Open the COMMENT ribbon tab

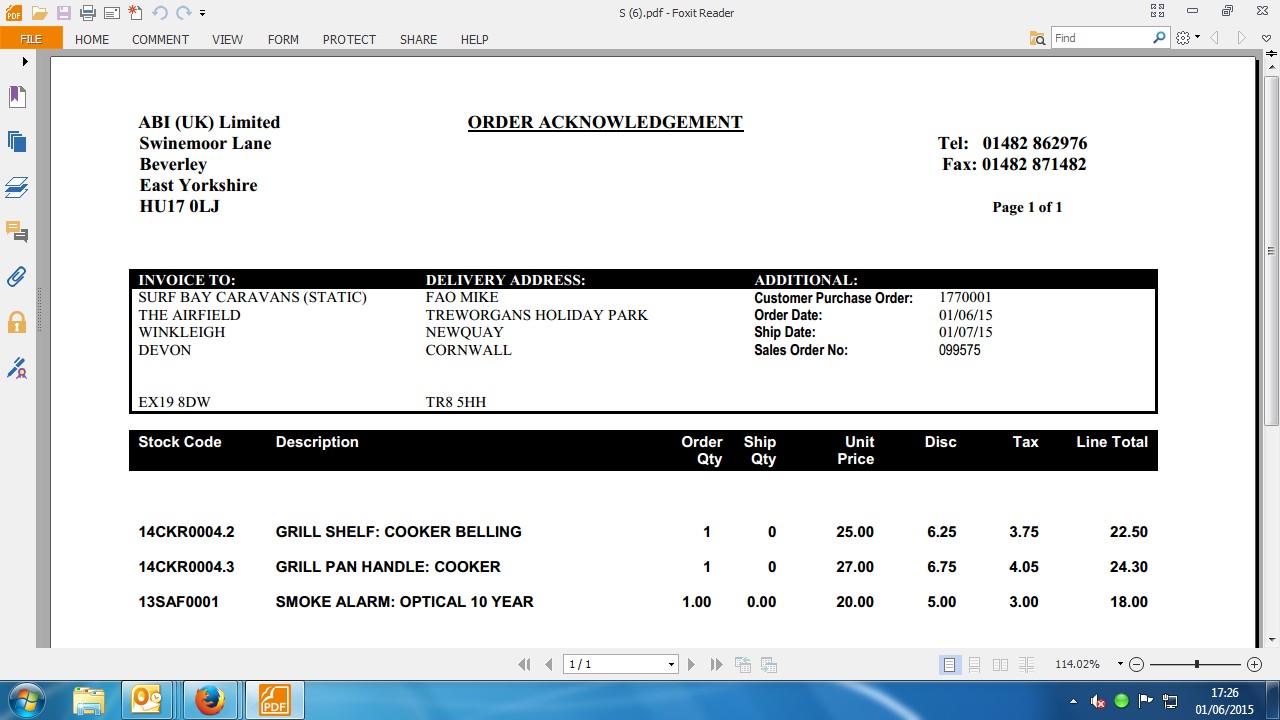[160, 39]
